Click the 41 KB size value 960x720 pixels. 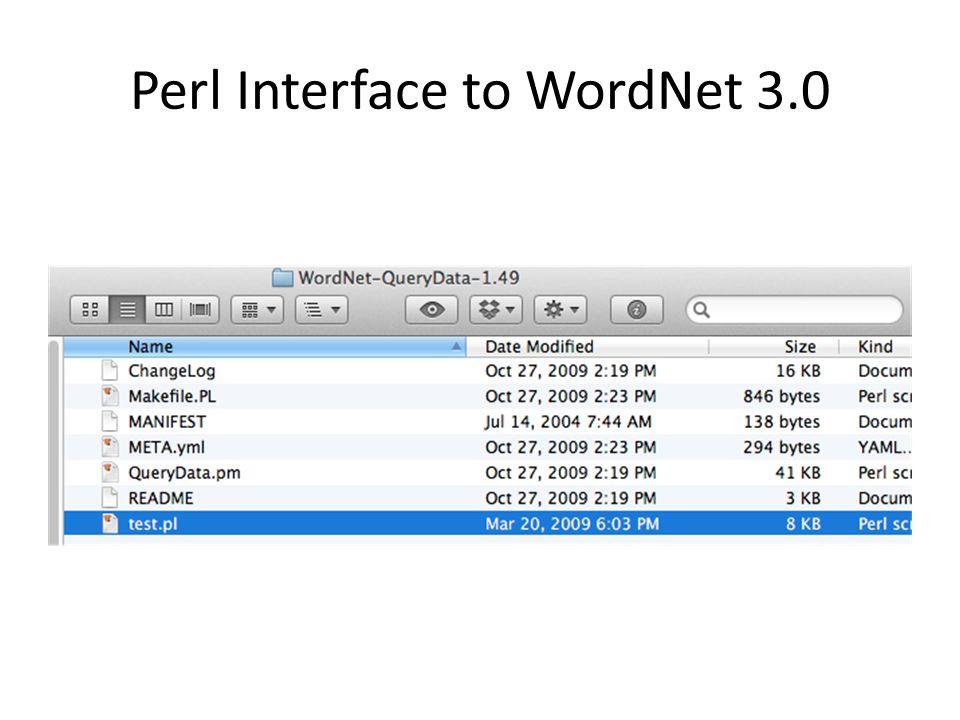click(x=797, y=473)
